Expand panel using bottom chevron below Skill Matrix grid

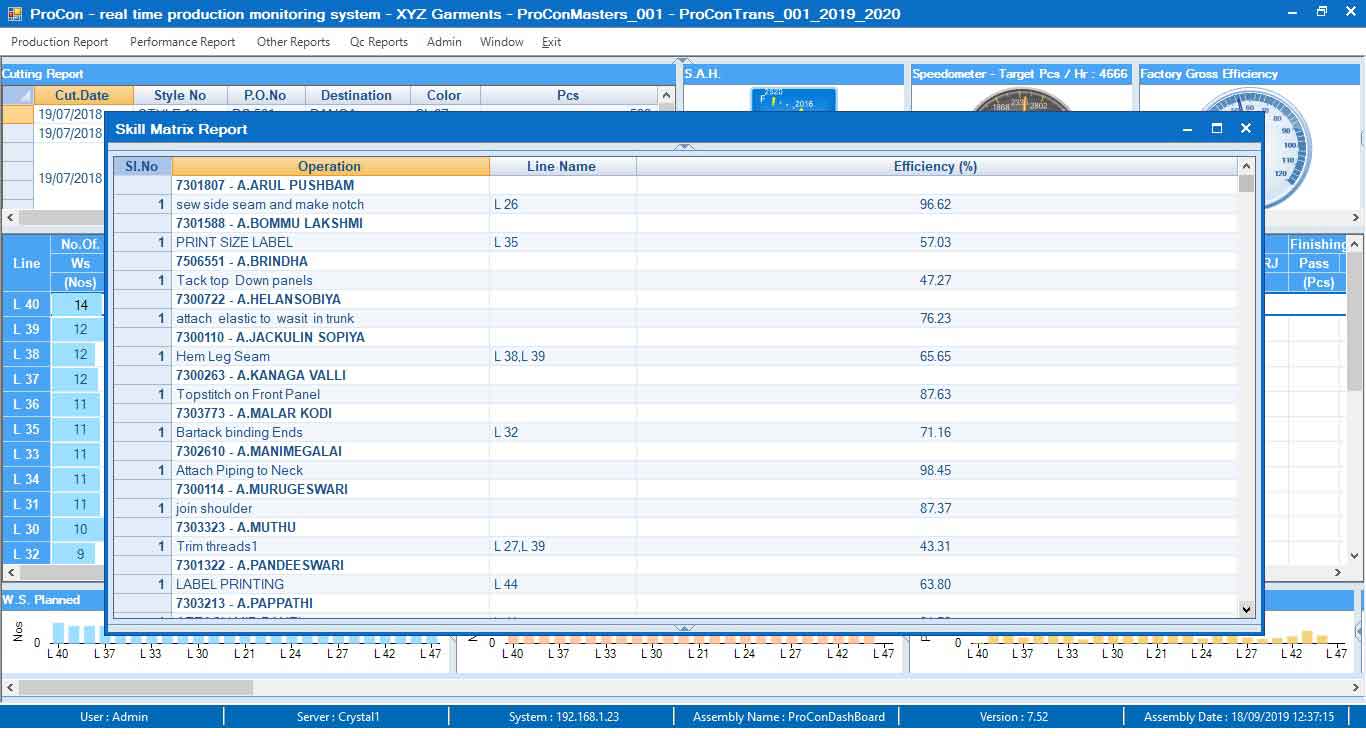(684, 628)
